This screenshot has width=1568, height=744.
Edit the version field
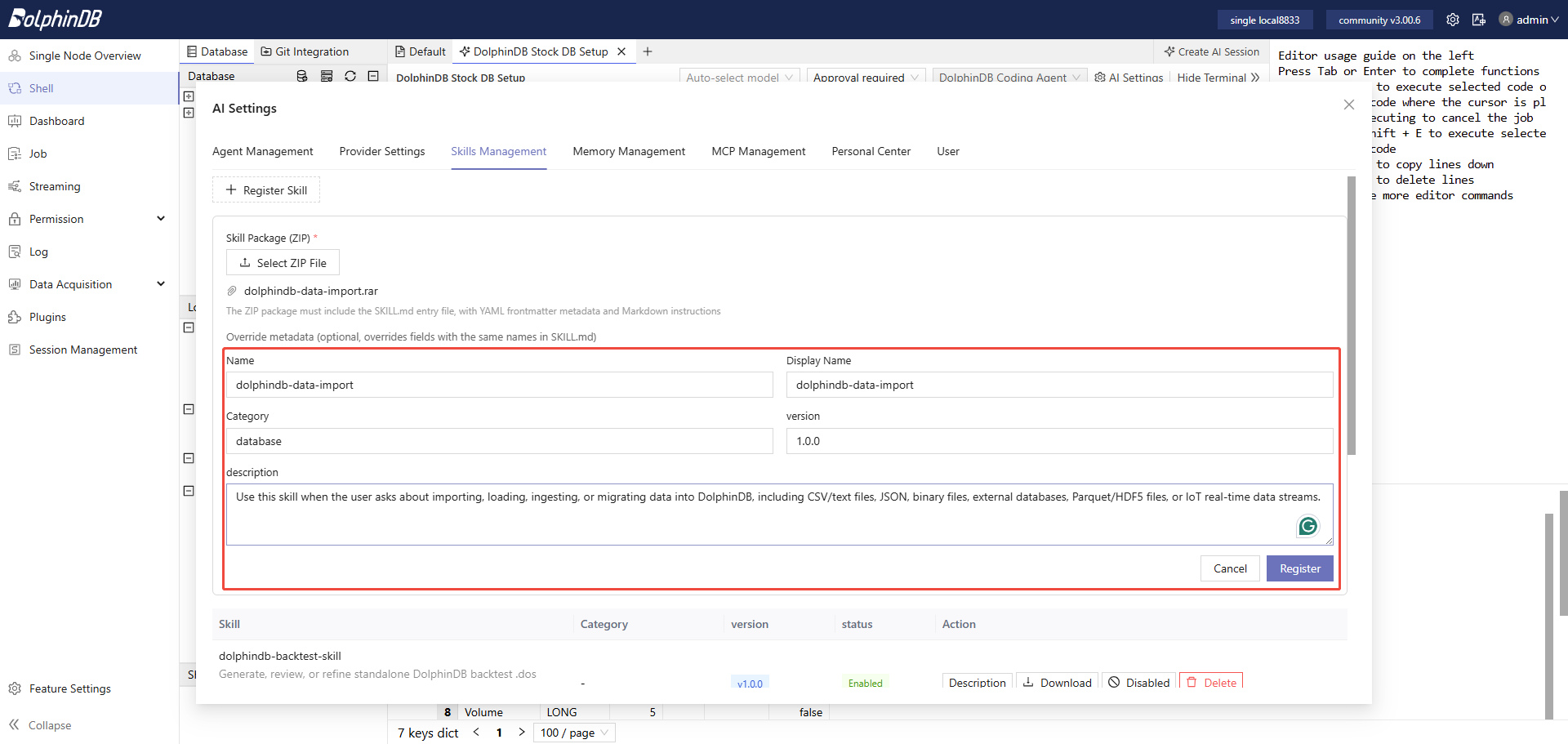[1060, 441]
